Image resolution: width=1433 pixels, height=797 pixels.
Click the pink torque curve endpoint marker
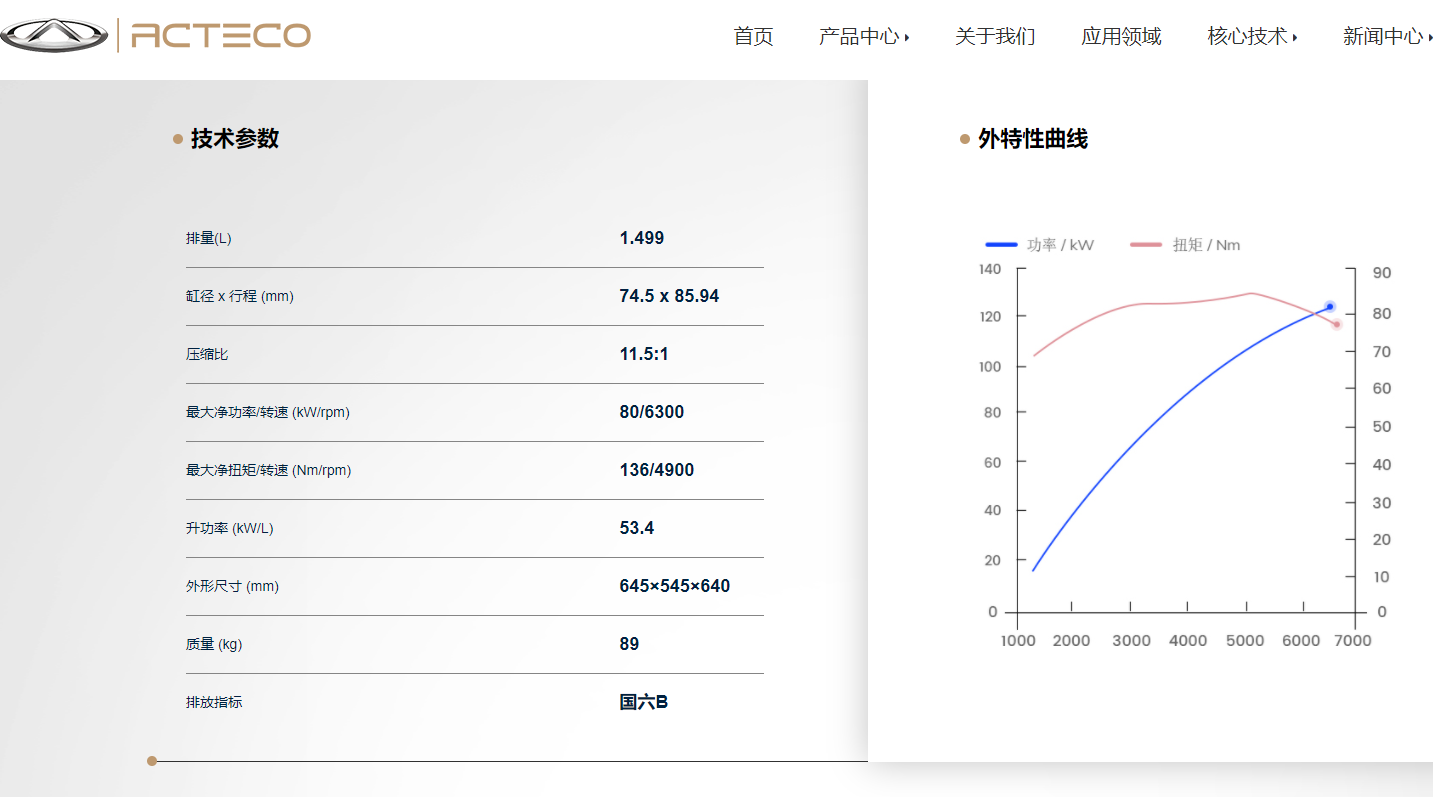[1337, 324]
